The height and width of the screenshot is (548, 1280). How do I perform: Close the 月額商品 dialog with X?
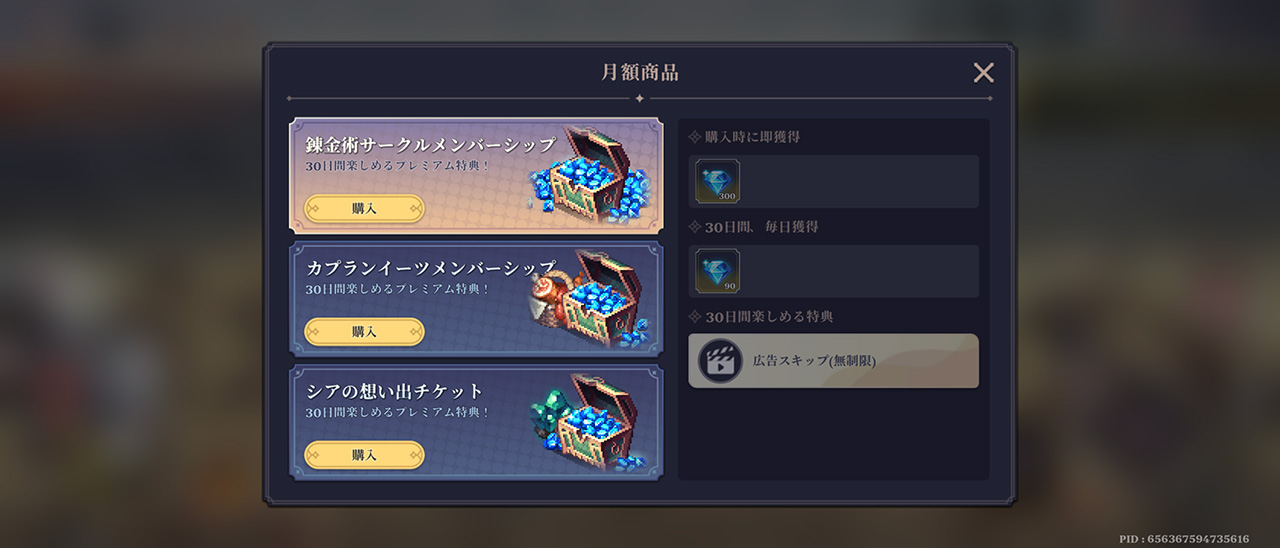coord(984,72)
